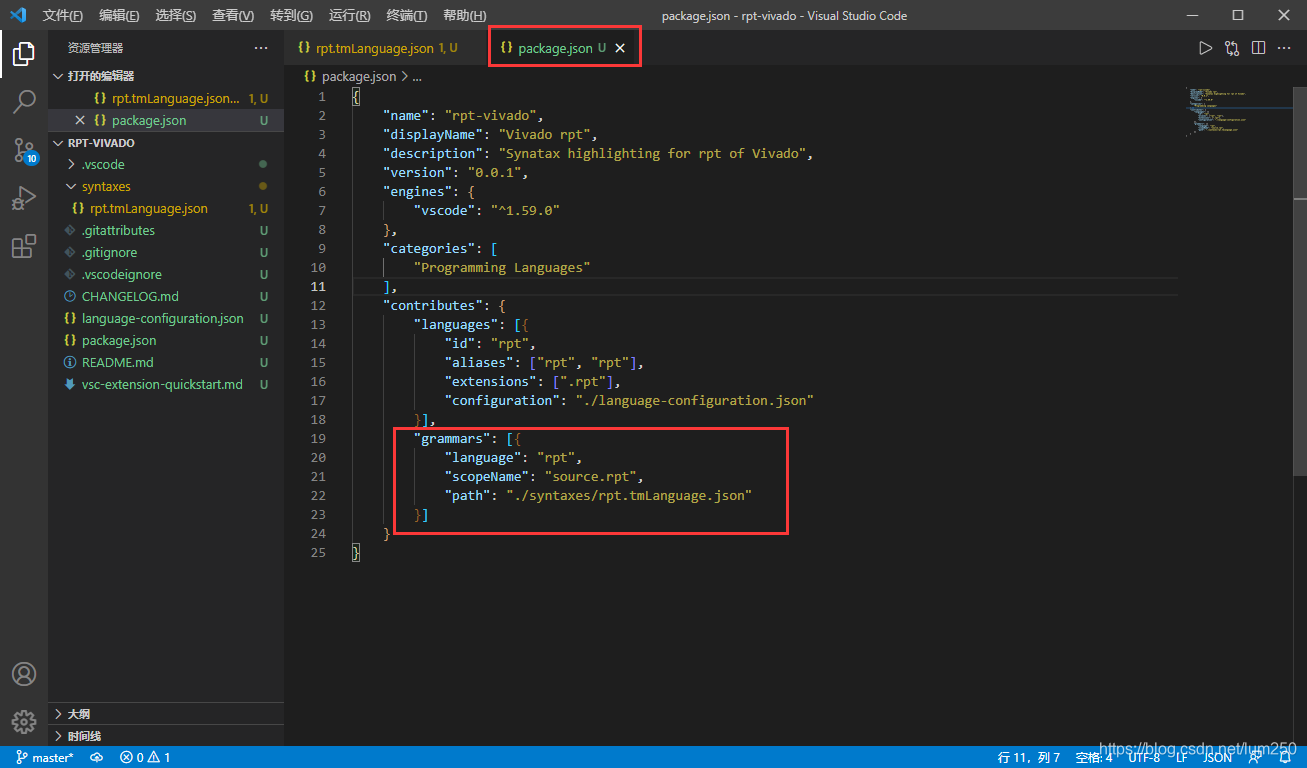Click line number 19 in gutter

click(x=319, y=438)
